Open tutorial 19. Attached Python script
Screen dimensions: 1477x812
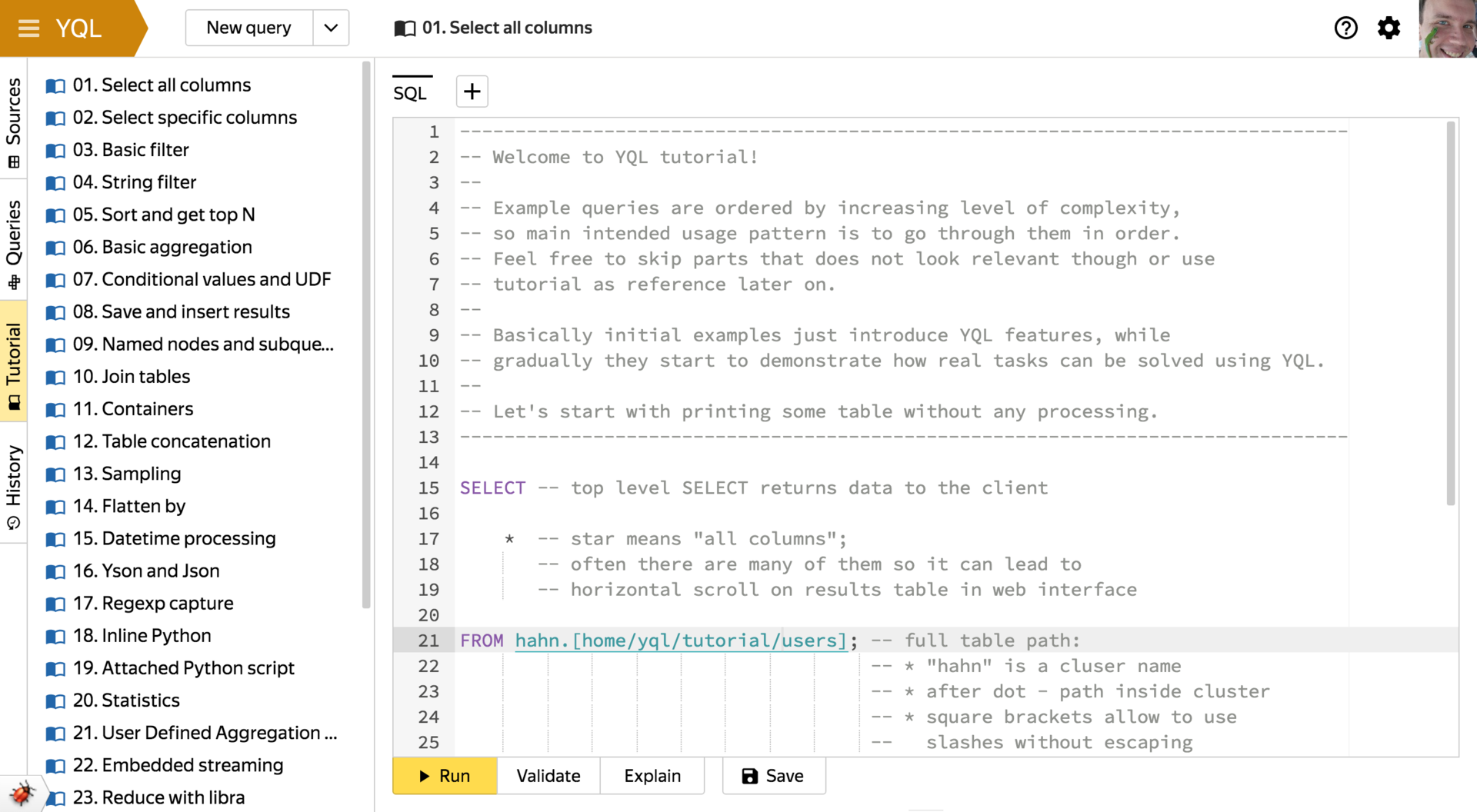coord(184,668)
